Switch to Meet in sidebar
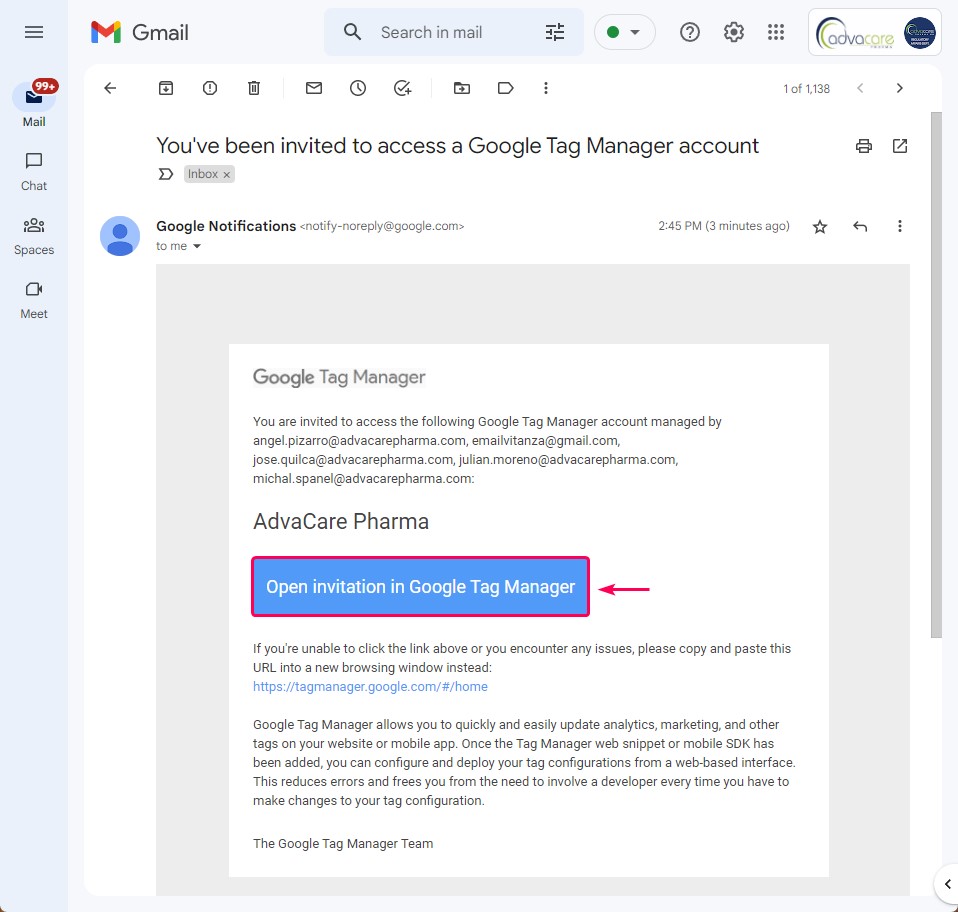The width and height of the screenshot is (958, 912). pyautogui.click(x=34, y=301)
